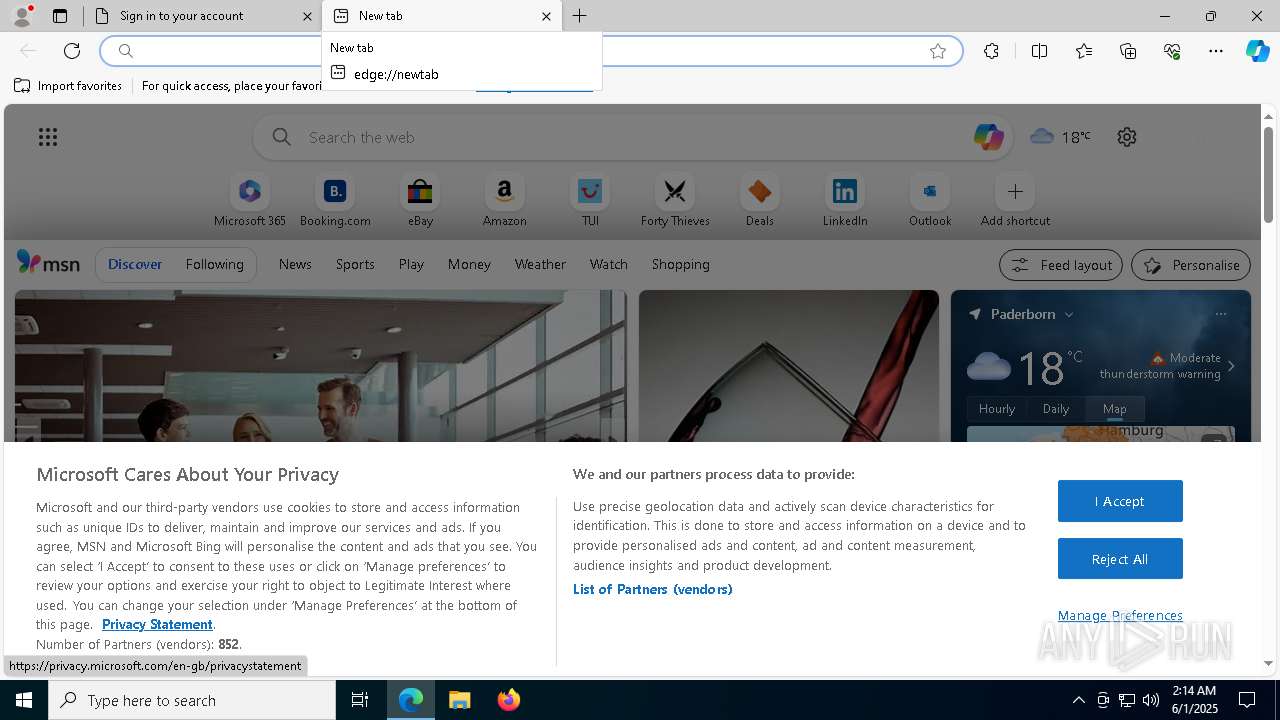Open the Shopping category
1280x720 pixels.
tap(681, 264)
